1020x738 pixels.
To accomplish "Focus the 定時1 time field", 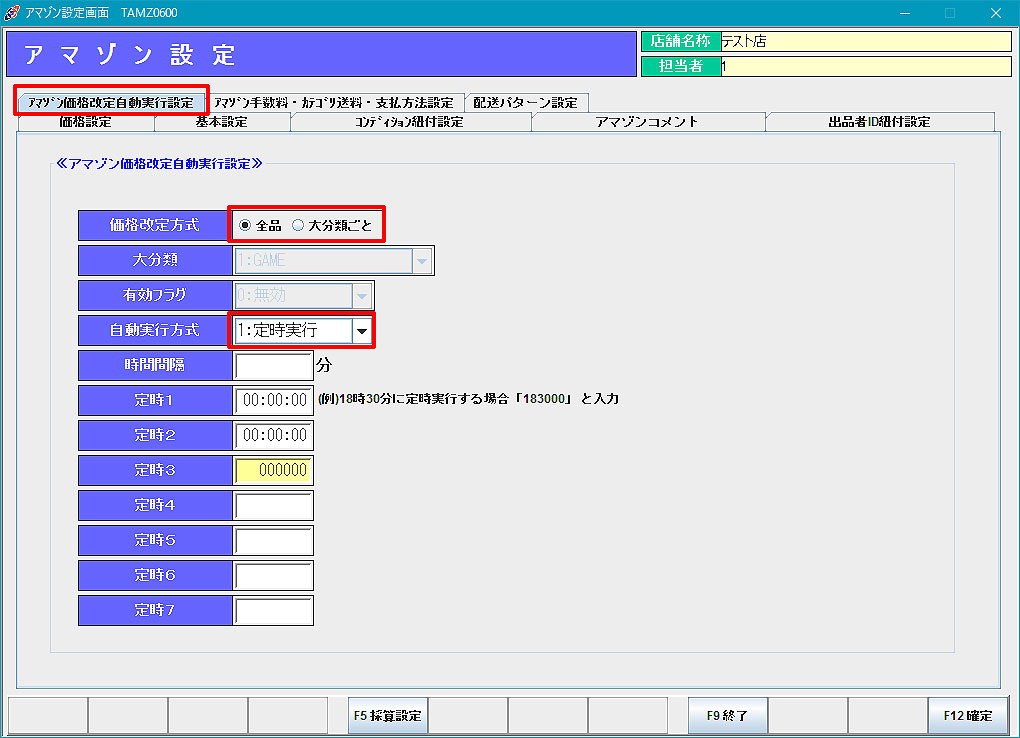I will coord(273,401).
